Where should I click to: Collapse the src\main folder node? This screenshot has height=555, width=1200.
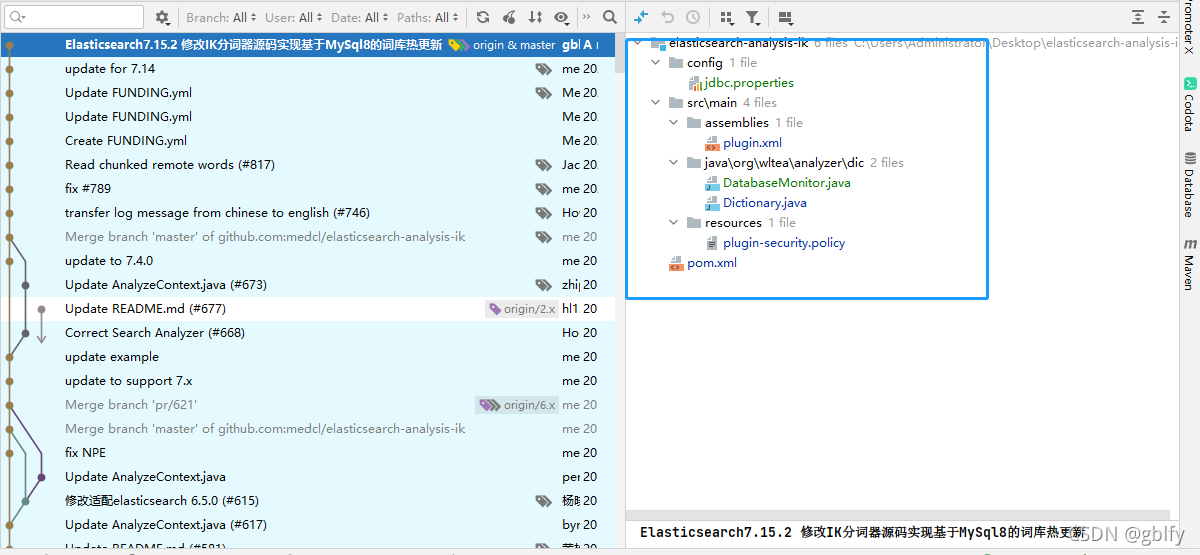pyautogui.click(x=656, y=103)
